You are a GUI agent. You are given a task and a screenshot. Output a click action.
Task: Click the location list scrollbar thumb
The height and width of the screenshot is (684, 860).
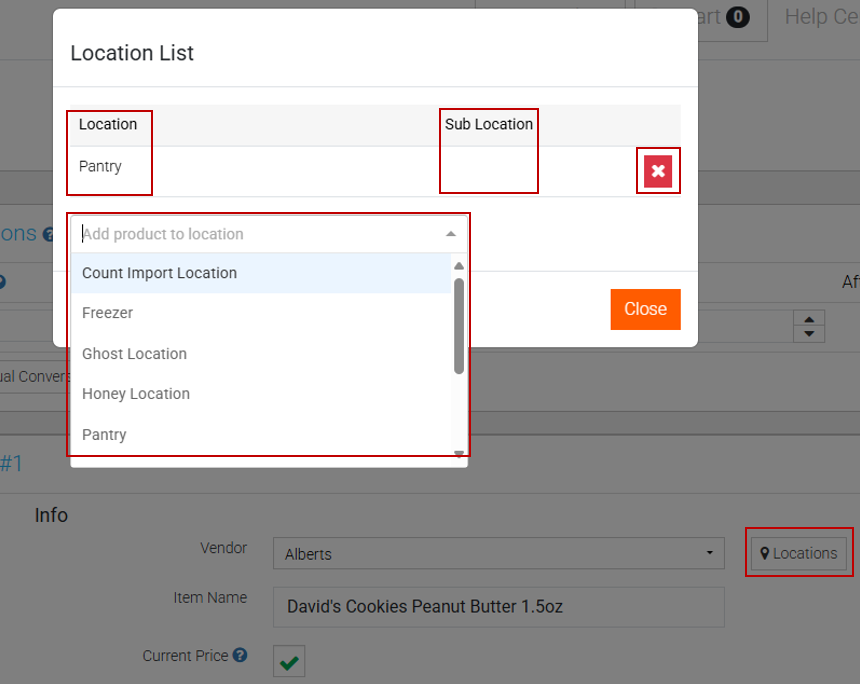coord(459,325)
